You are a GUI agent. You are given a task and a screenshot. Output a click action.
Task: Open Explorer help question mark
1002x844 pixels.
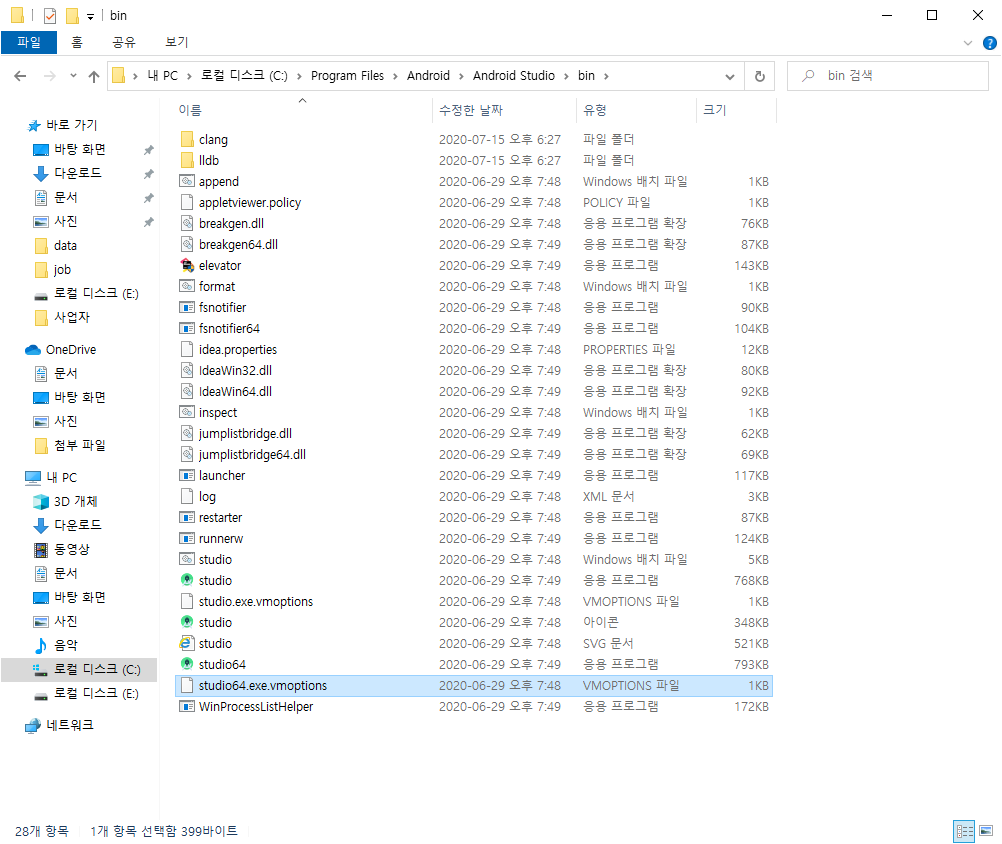989,43
